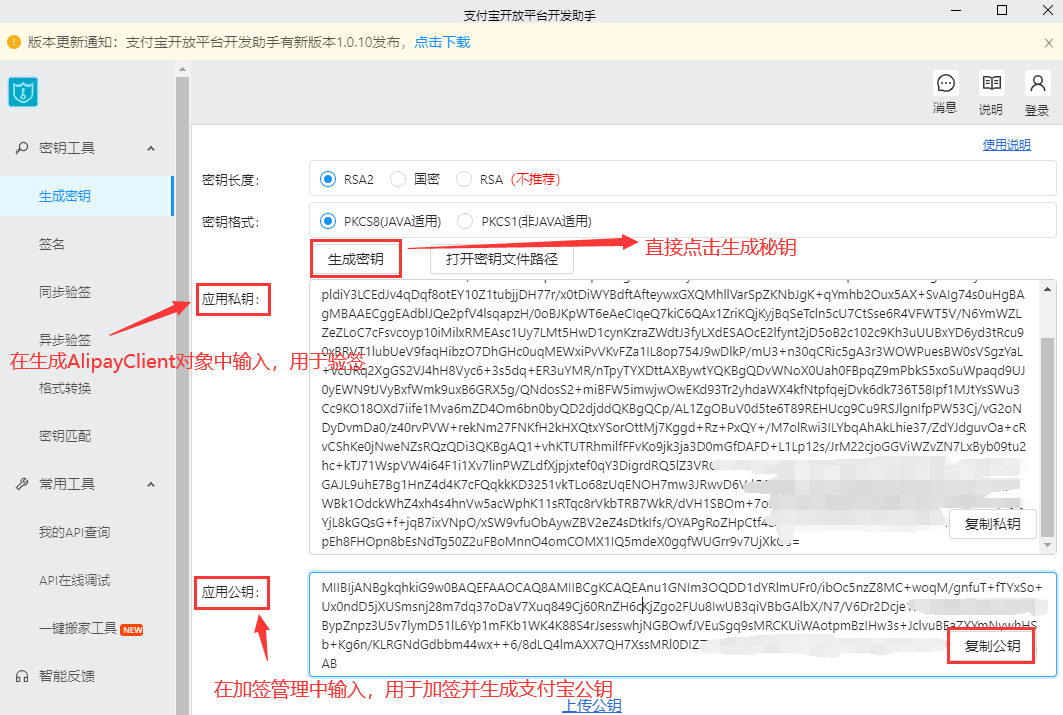Image resolution: width=1063 pixels, height=715 pixels.
Task: Collapse the 常用工具 section chevron
Action: tap(151, 484)
